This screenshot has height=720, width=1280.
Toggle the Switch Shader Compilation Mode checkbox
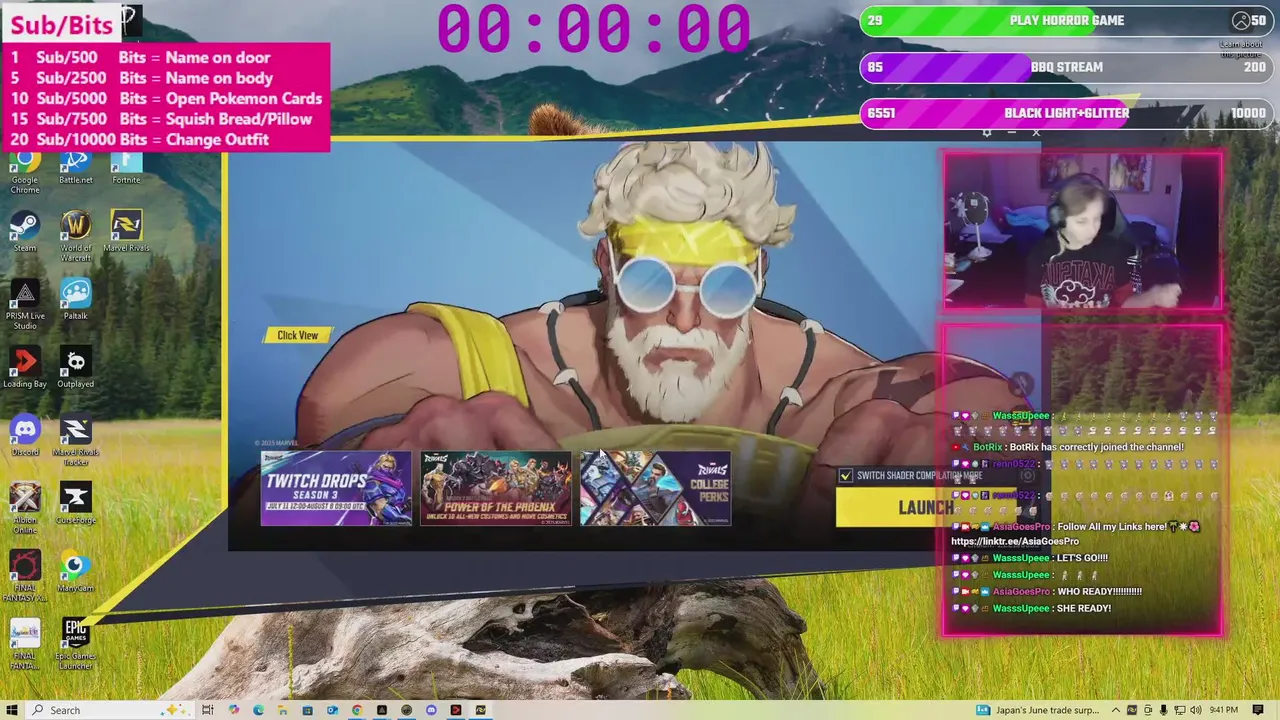(846, 476)
